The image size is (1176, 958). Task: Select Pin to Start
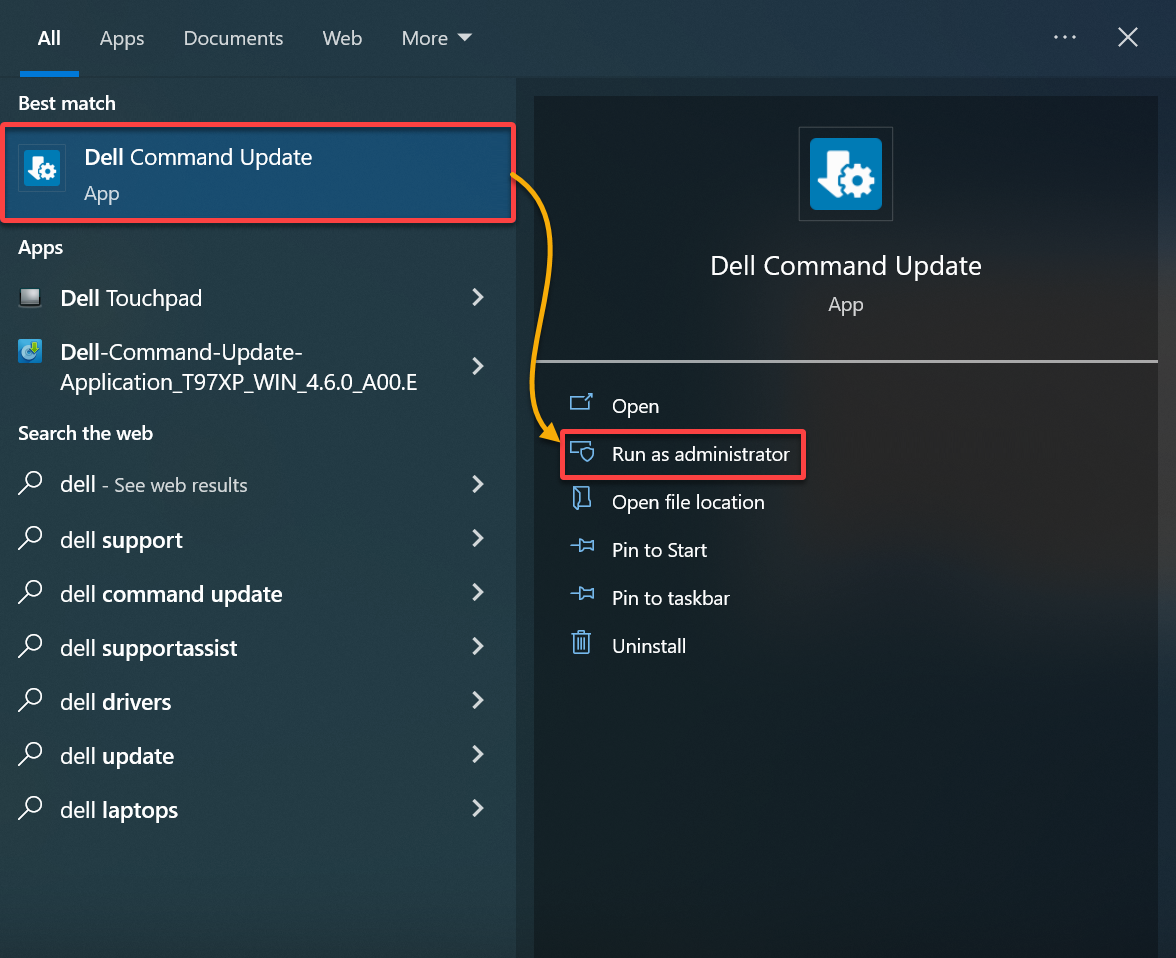pyautogui.click(x=659, y=550)
